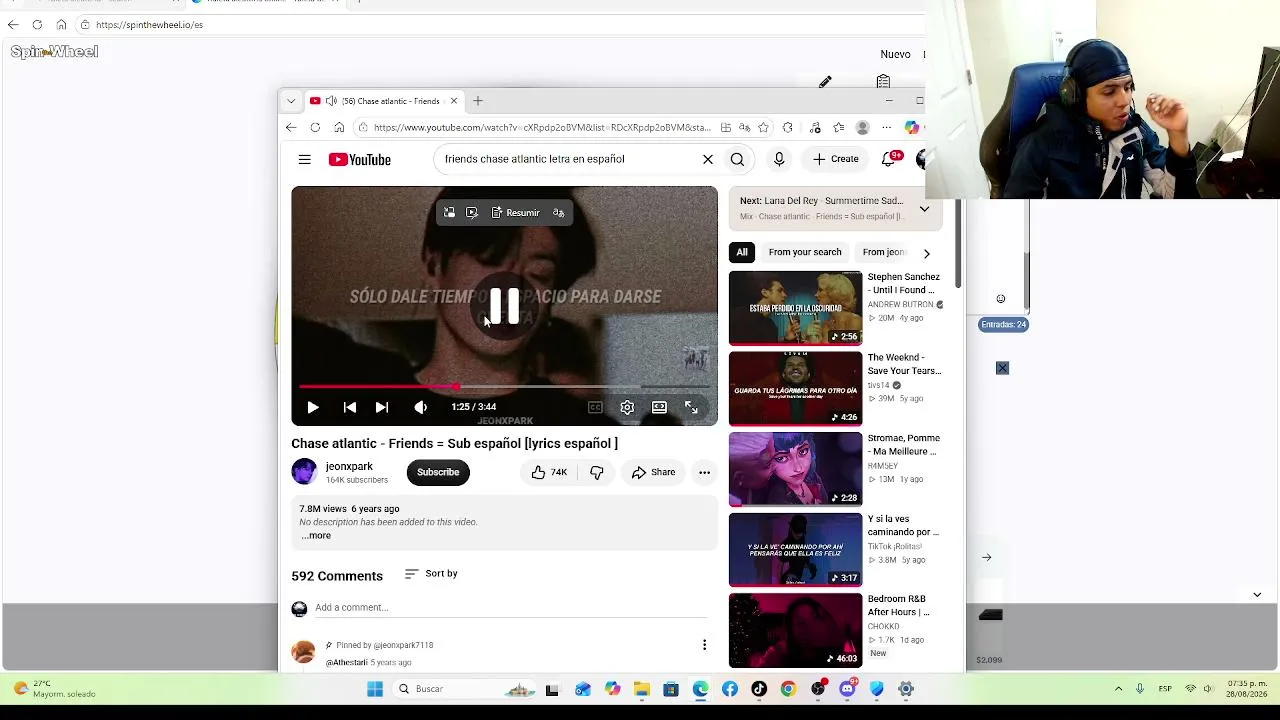1280x720 pixels.
Task: Open Y si la ves caminando video
Action: (x=795, y=550)
